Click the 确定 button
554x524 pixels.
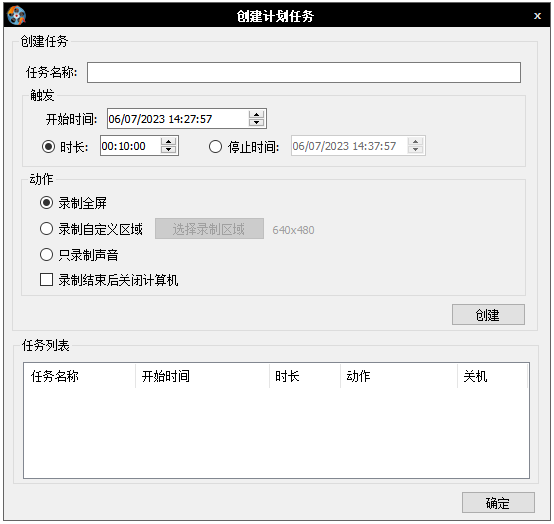click(x=498, y=502)
